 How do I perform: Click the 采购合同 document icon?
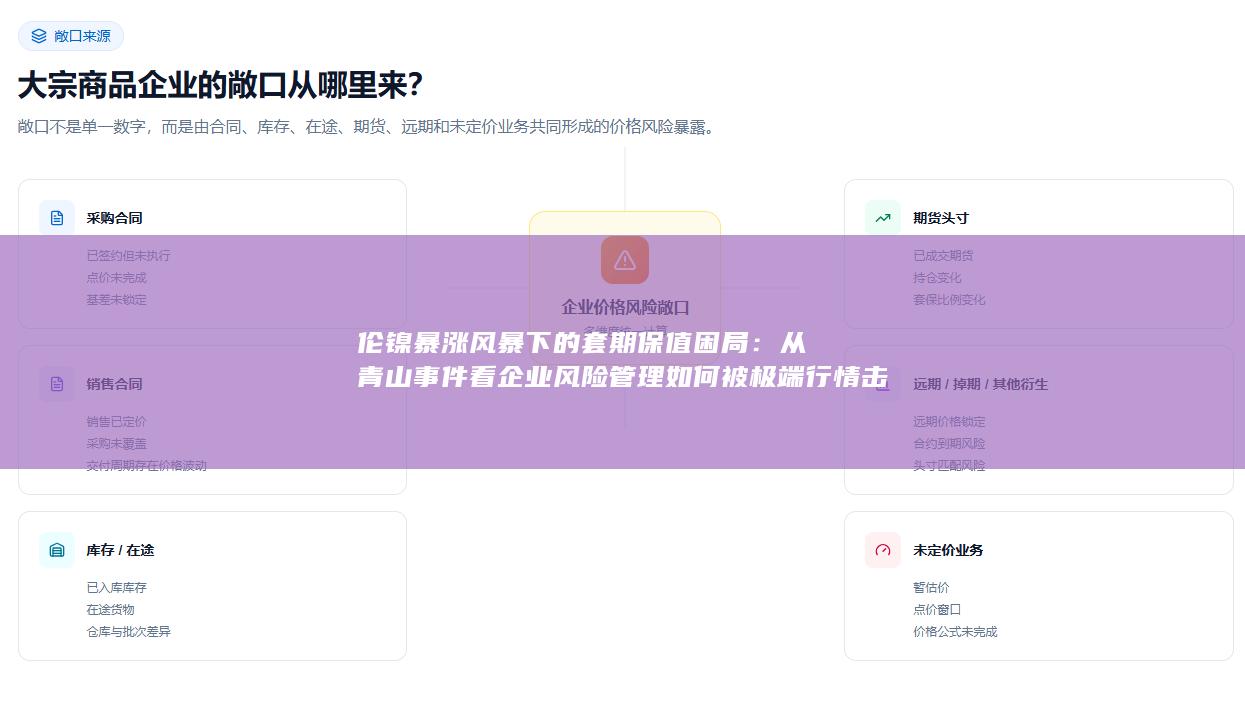pyautogui.click(x=57, y=218)
